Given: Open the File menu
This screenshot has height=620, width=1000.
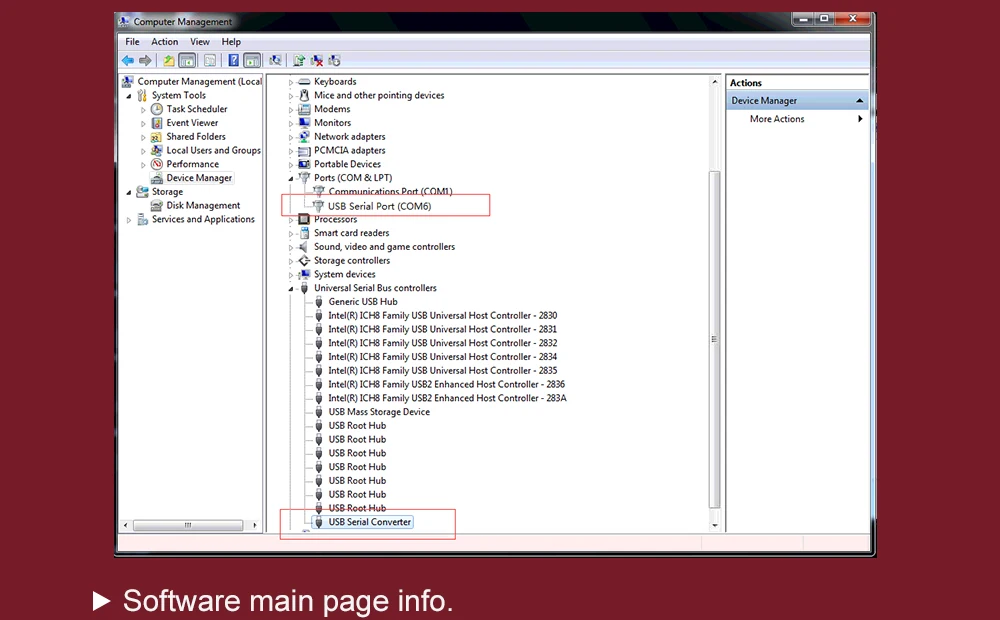Looking at the screenshot, I should tap(132, 41).
